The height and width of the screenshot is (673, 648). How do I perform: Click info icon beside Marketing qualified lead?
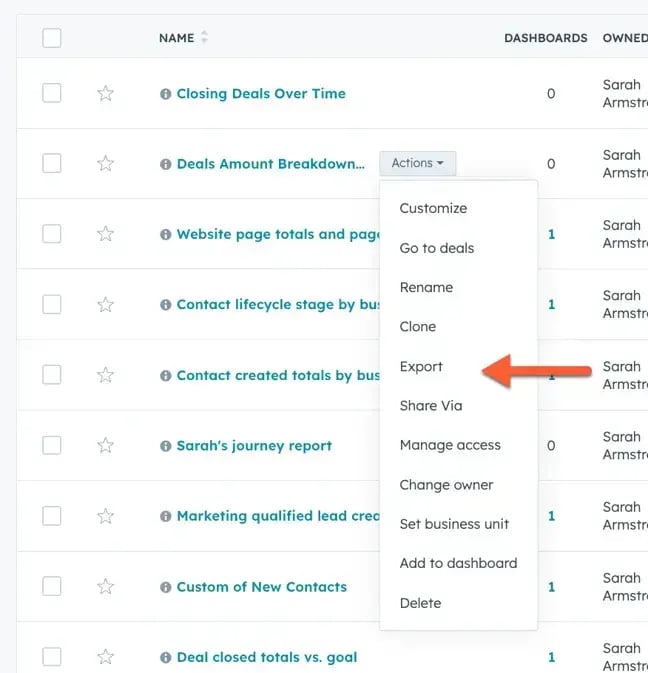[166, 516]
